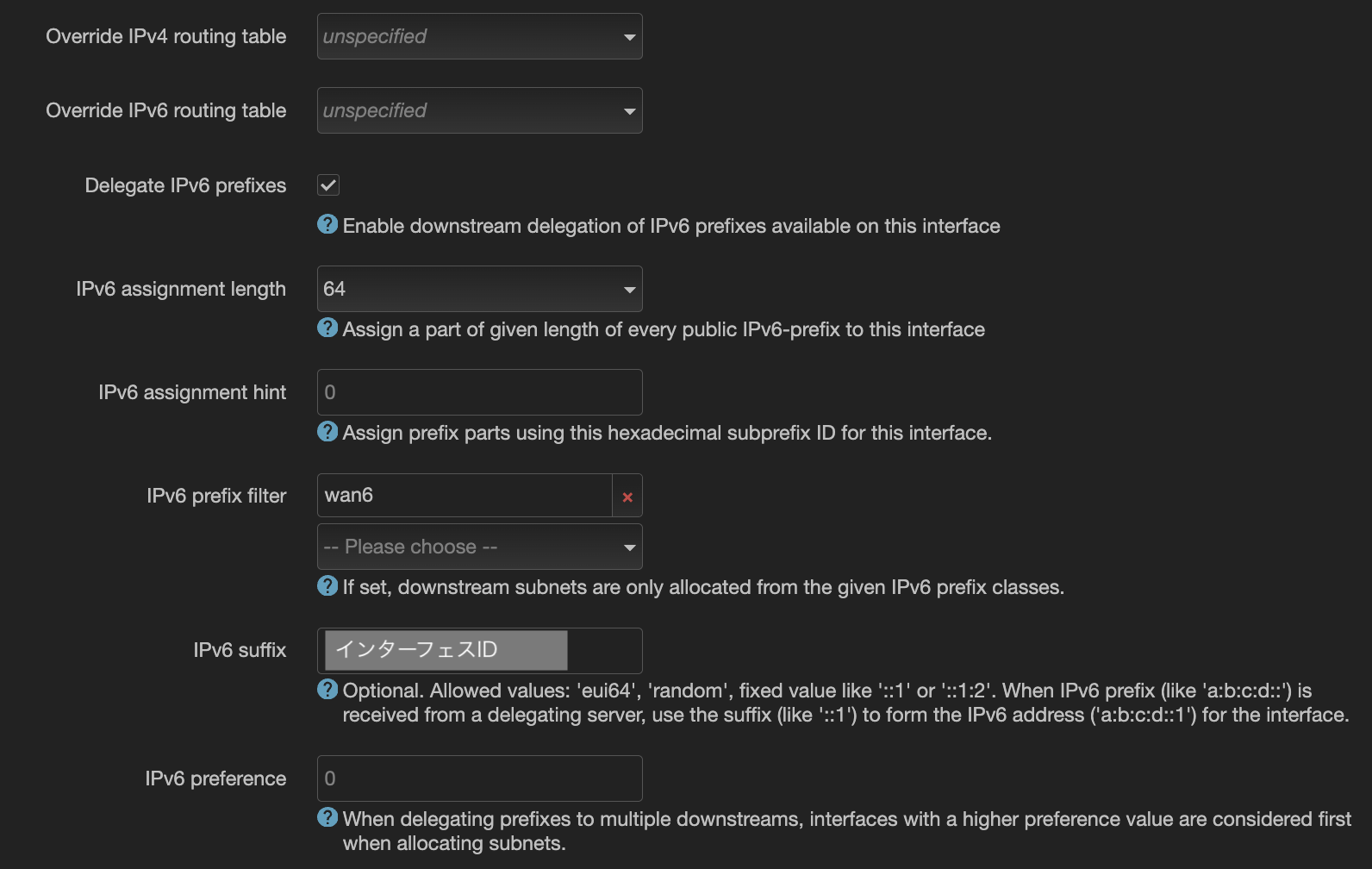Click the IPv6 preference input field

(x=479, y=778)
